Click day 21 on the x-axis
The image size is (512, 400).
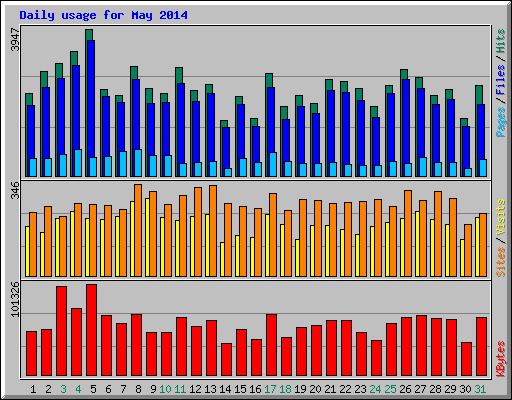click(330, 389)
